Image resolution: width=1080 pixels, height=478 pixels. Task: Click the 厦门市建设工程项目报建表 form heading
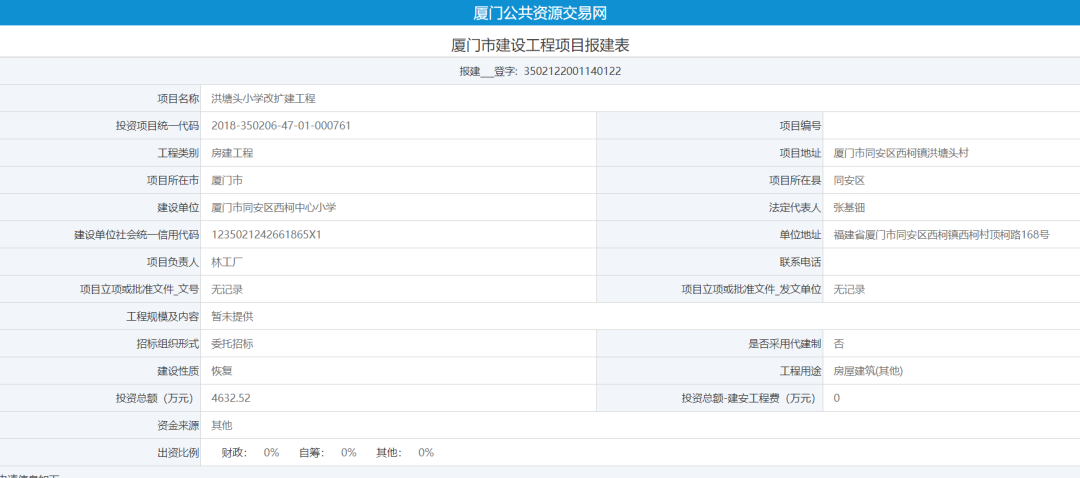click(x=540, y=45)
